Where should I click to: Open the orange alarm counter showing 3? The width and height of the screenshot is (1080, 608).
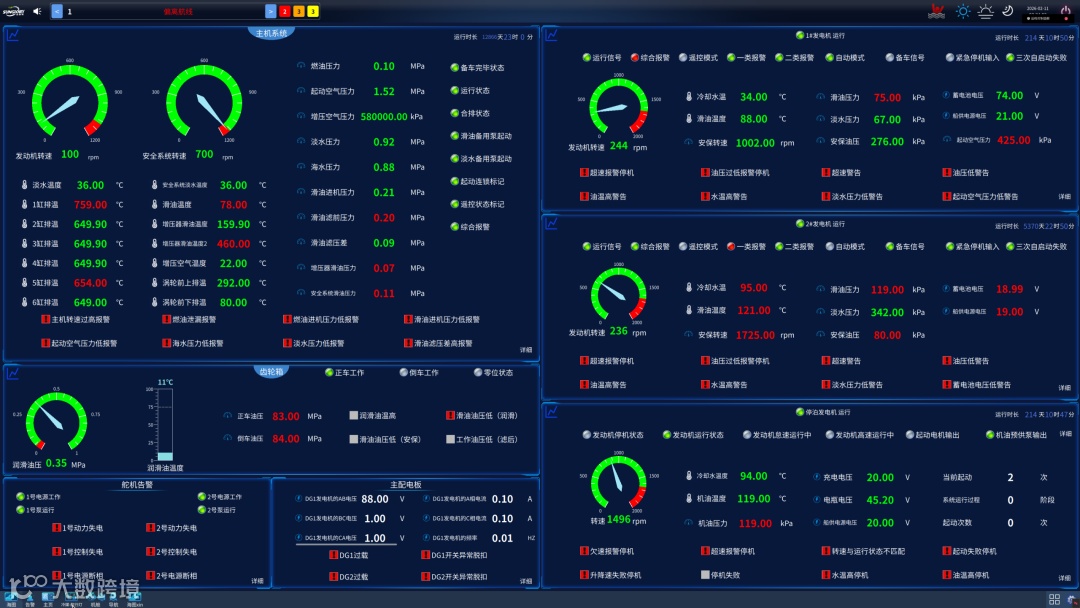(x=298, y=11)
